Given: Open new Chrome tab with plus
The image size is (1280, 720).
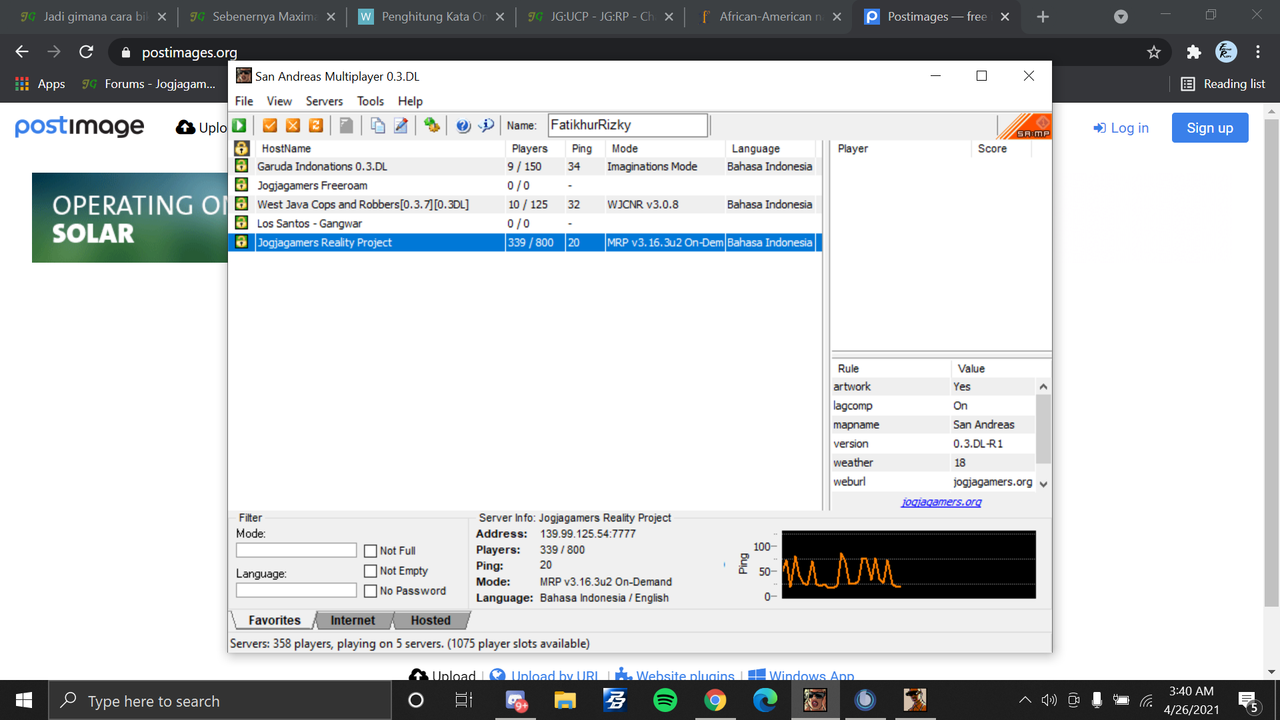Looking at the screenshot, I should [1043, 17].
